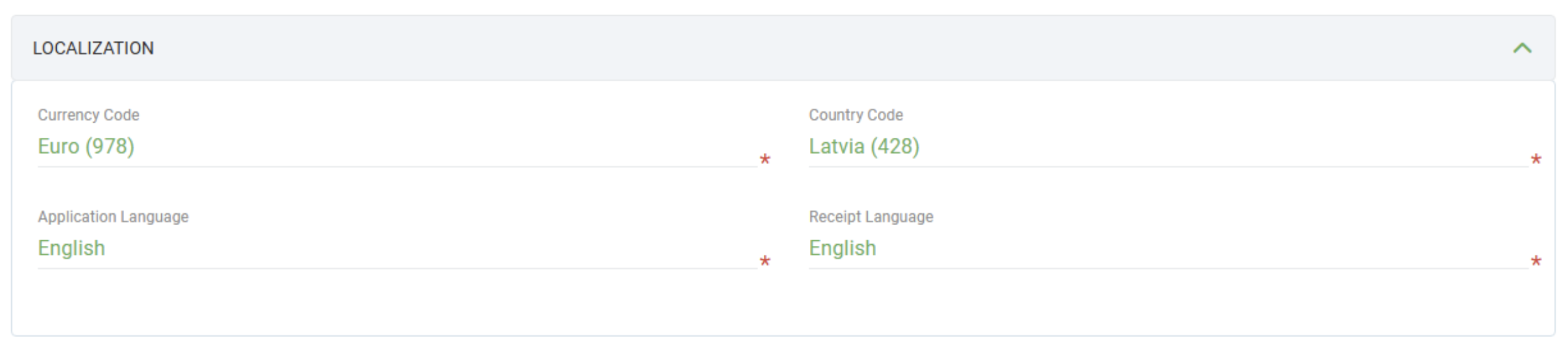Click the required asterisk beside Currency Code
Screen dimensions: 1568x351
coord(764,160)
